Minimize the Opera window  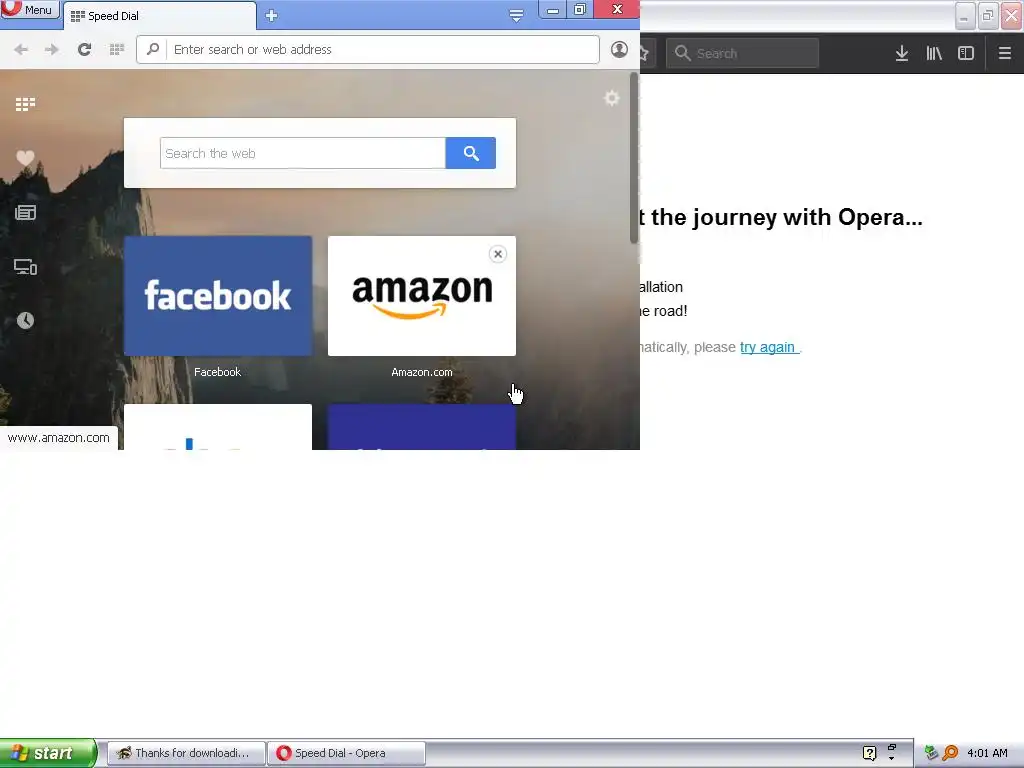point(552,9)
